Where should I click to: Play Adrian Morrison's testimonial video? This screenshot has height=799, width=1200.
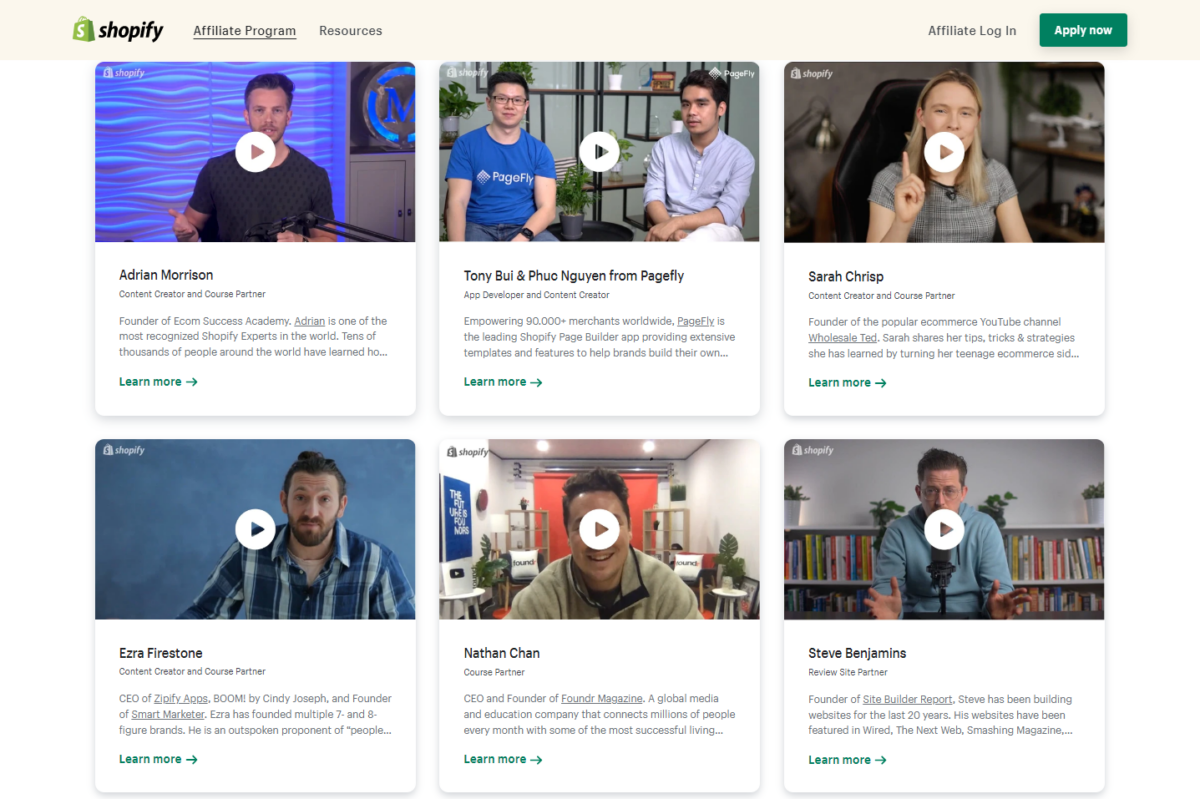tap(255, 151)
